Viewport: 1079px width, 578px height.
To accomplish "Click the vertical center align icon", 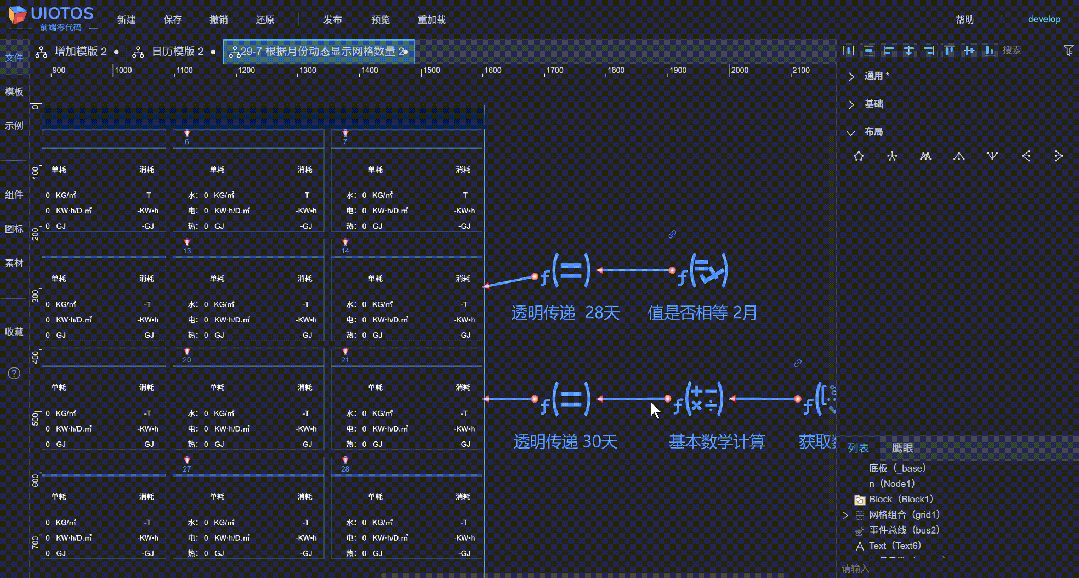I will click(909, 50).
